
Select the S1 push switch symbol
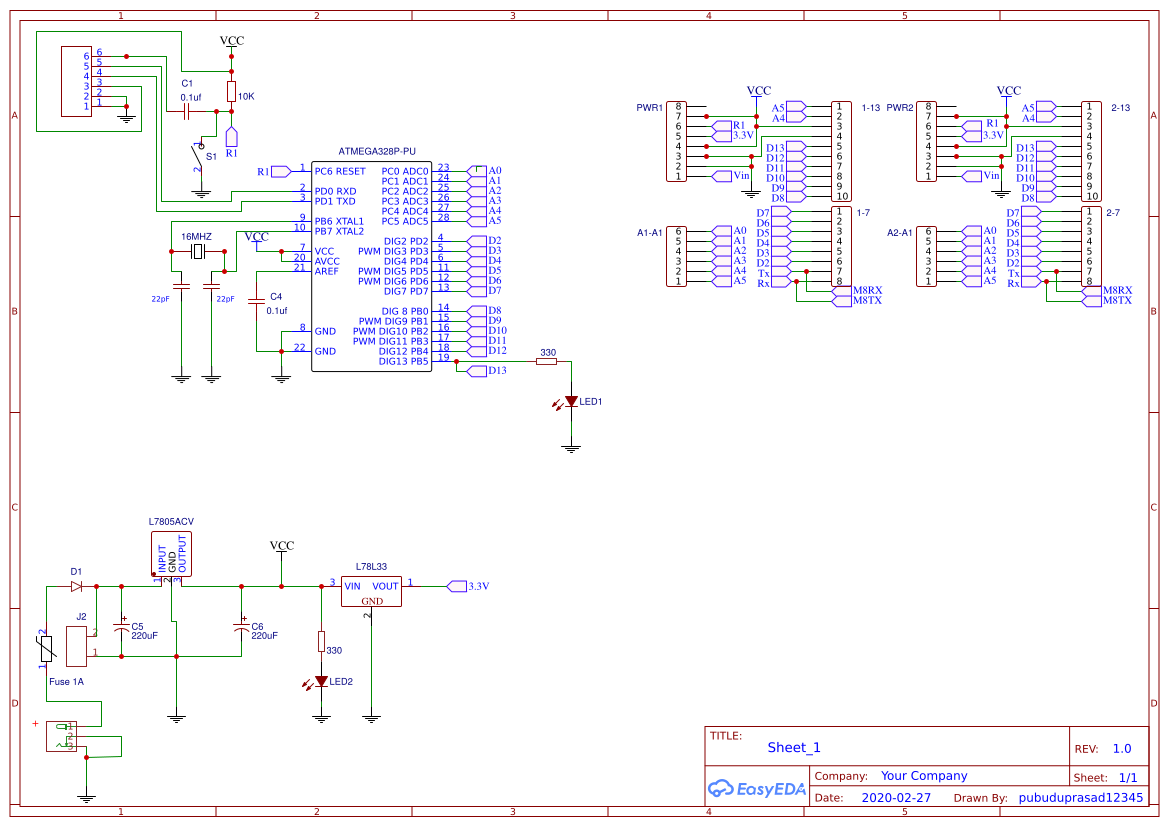198,155
